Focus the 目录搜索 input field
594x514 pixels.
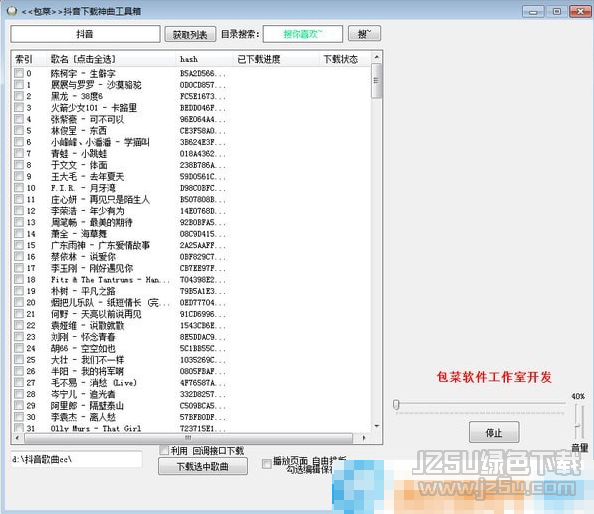click(303, 34)
